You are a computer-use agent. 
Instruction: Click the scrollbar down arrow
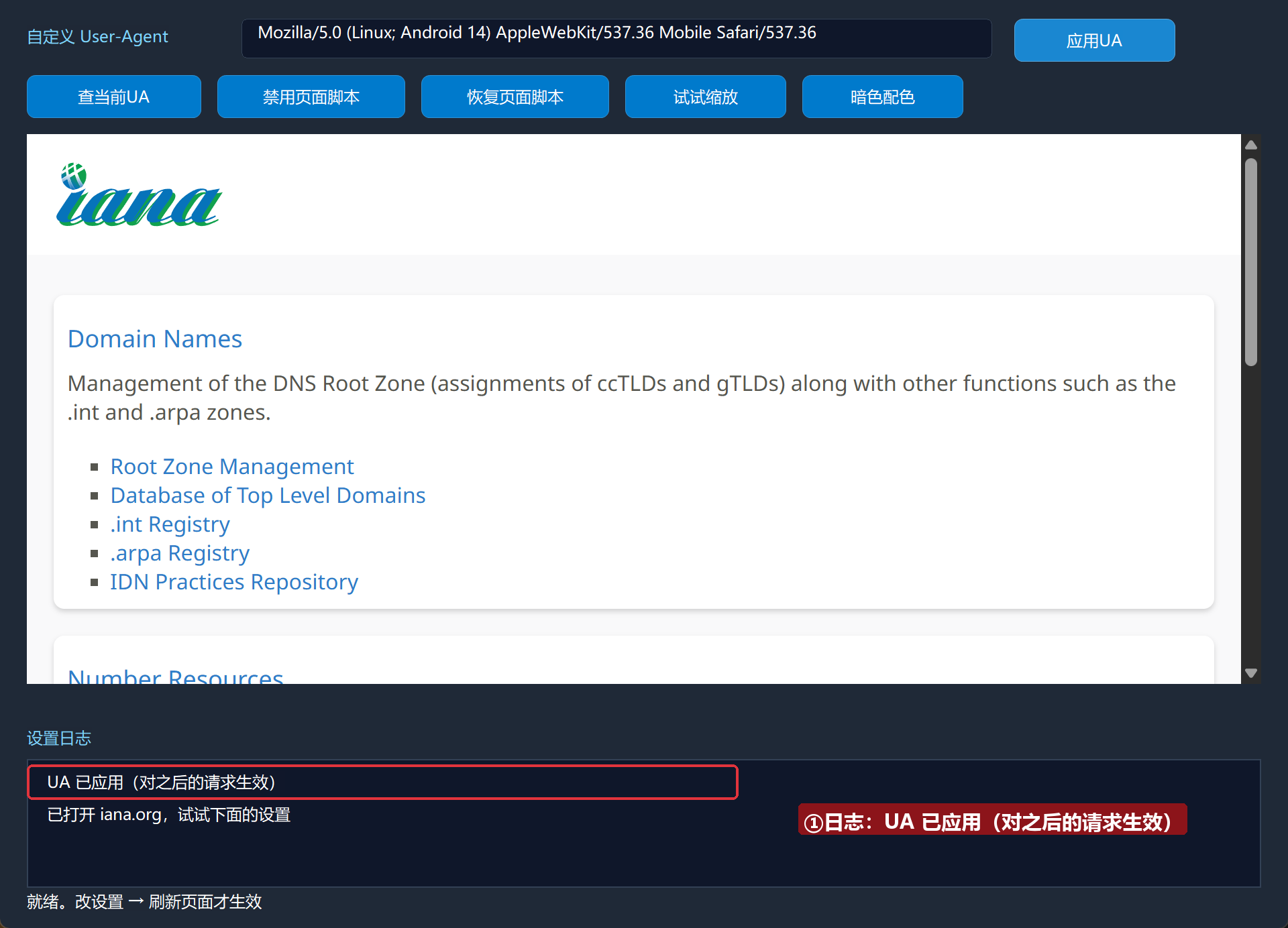click(1251, 673)
